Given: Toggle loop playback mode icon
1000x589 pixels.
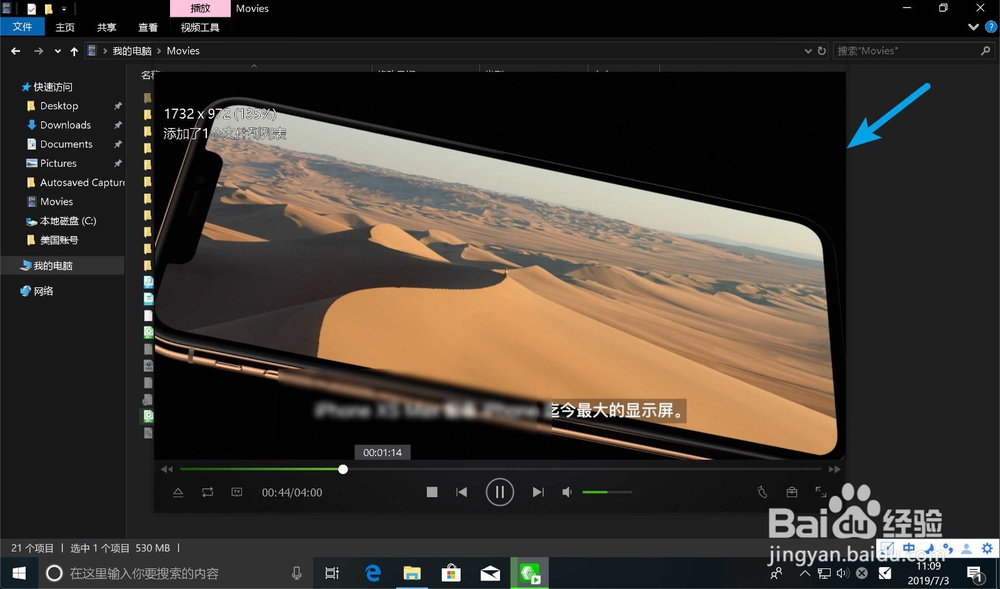Looking at the screenshot, I should [x=207, y=492].
